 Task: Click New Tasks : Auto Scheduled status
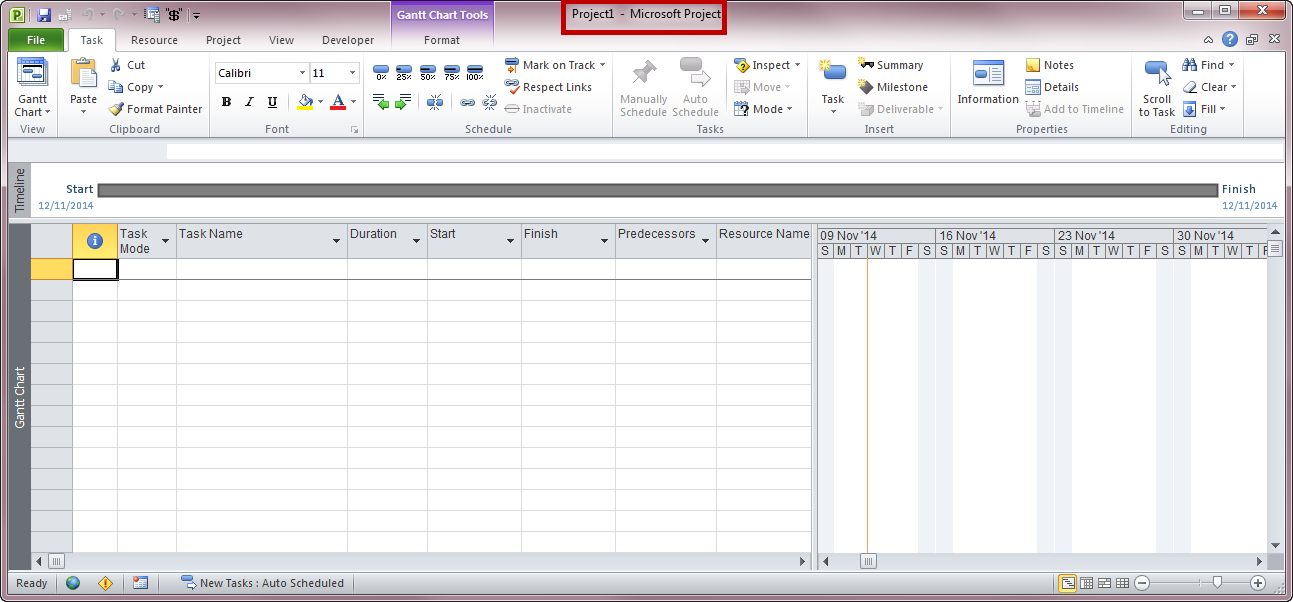pos(262,583)
